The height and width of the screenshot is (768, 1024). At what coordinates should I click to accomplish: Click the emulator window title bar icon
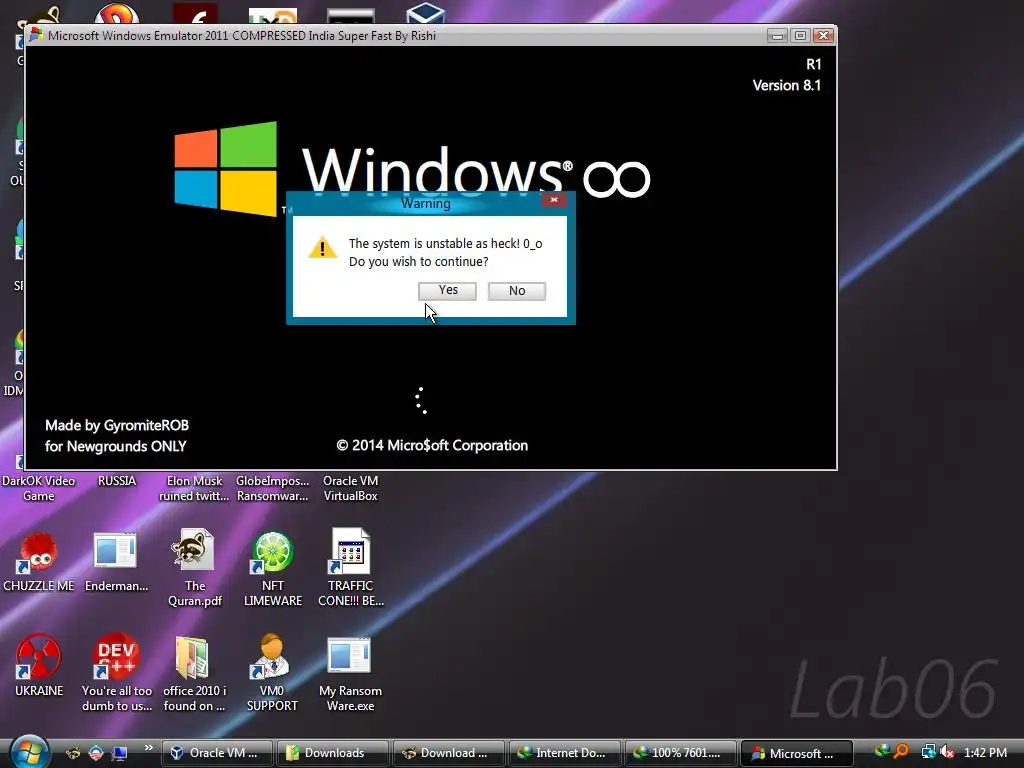pos(36,35)
